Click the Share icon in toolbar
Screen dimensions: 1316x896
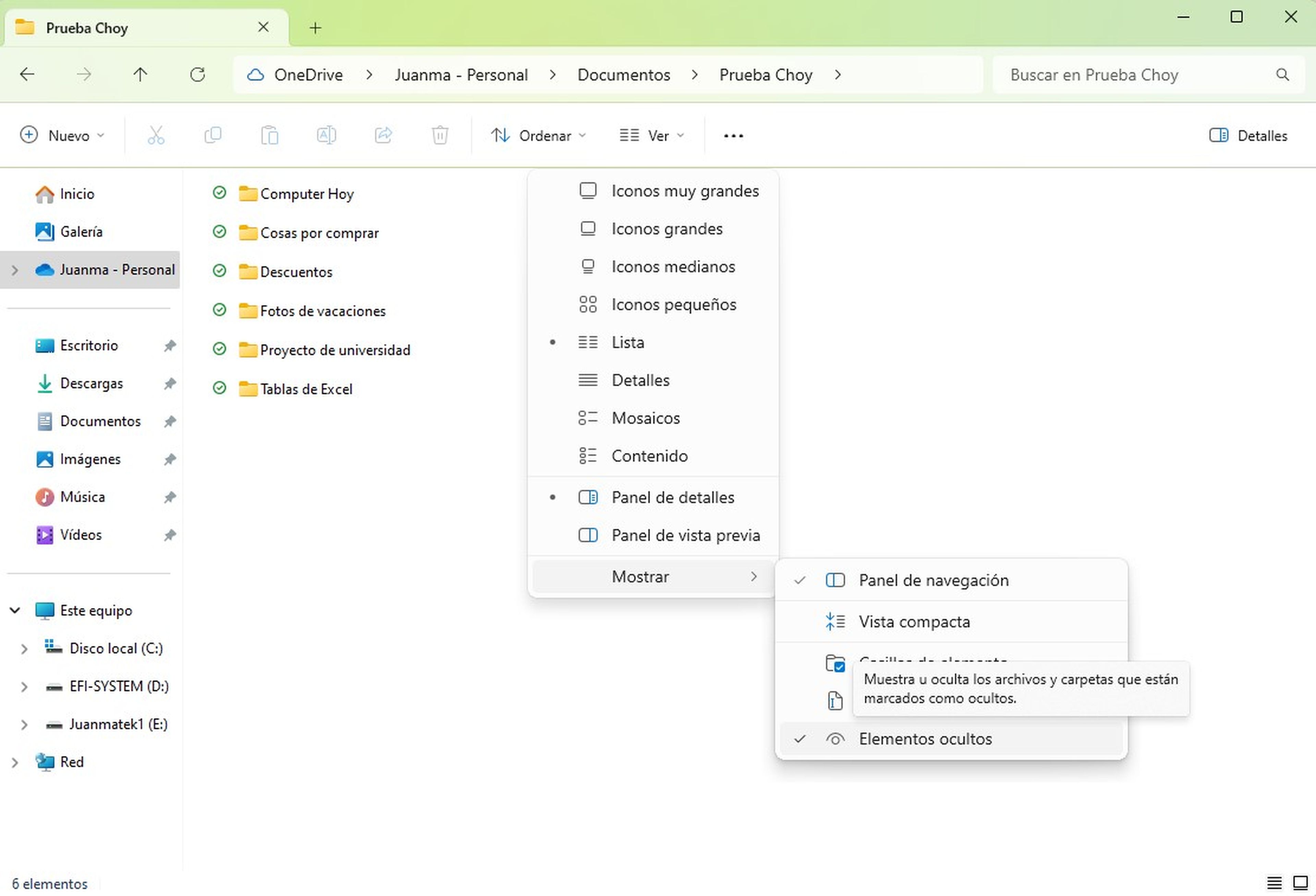click(x=383, y=135)
